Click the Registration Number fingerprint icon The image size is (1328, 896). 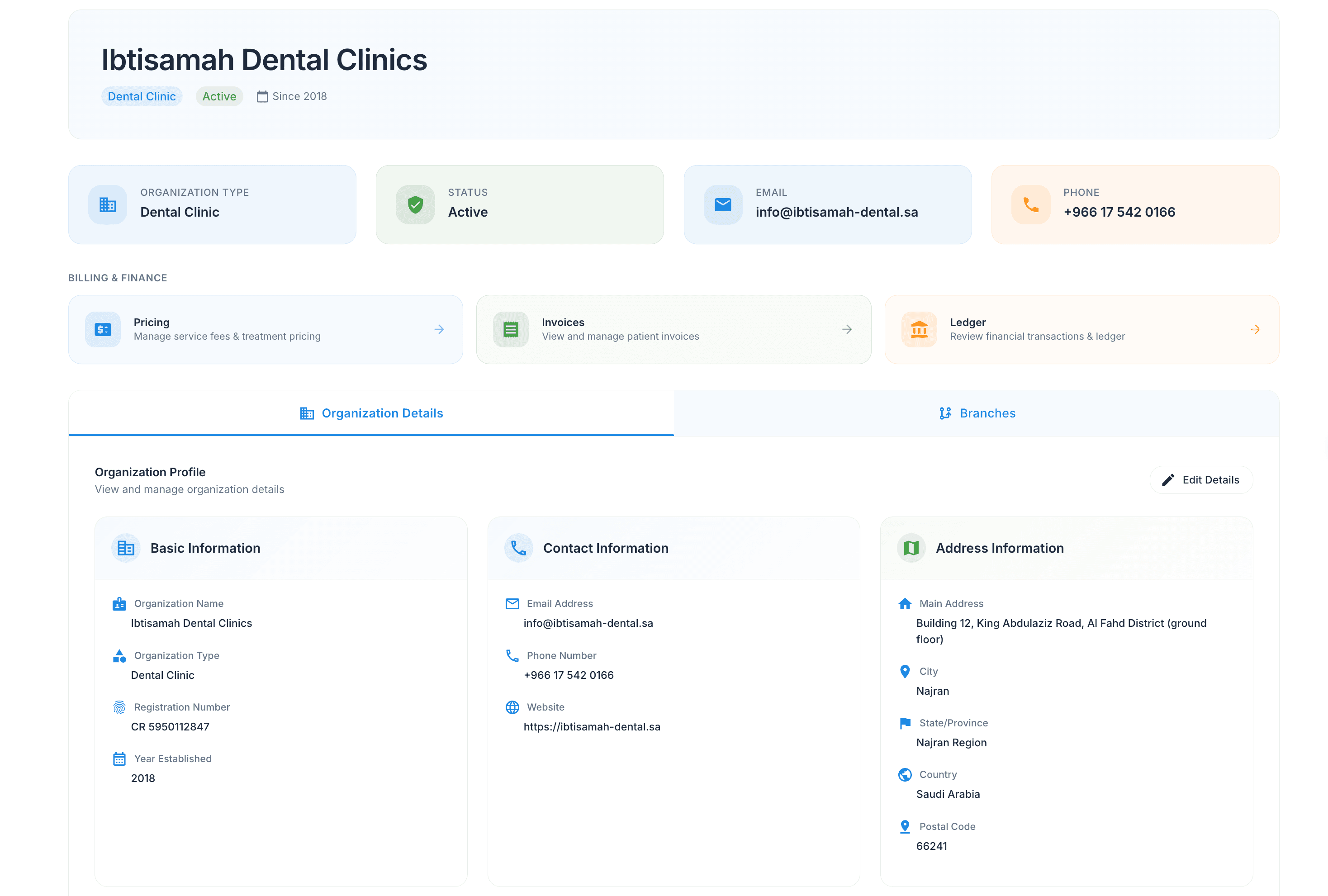(x=119, y=707)
